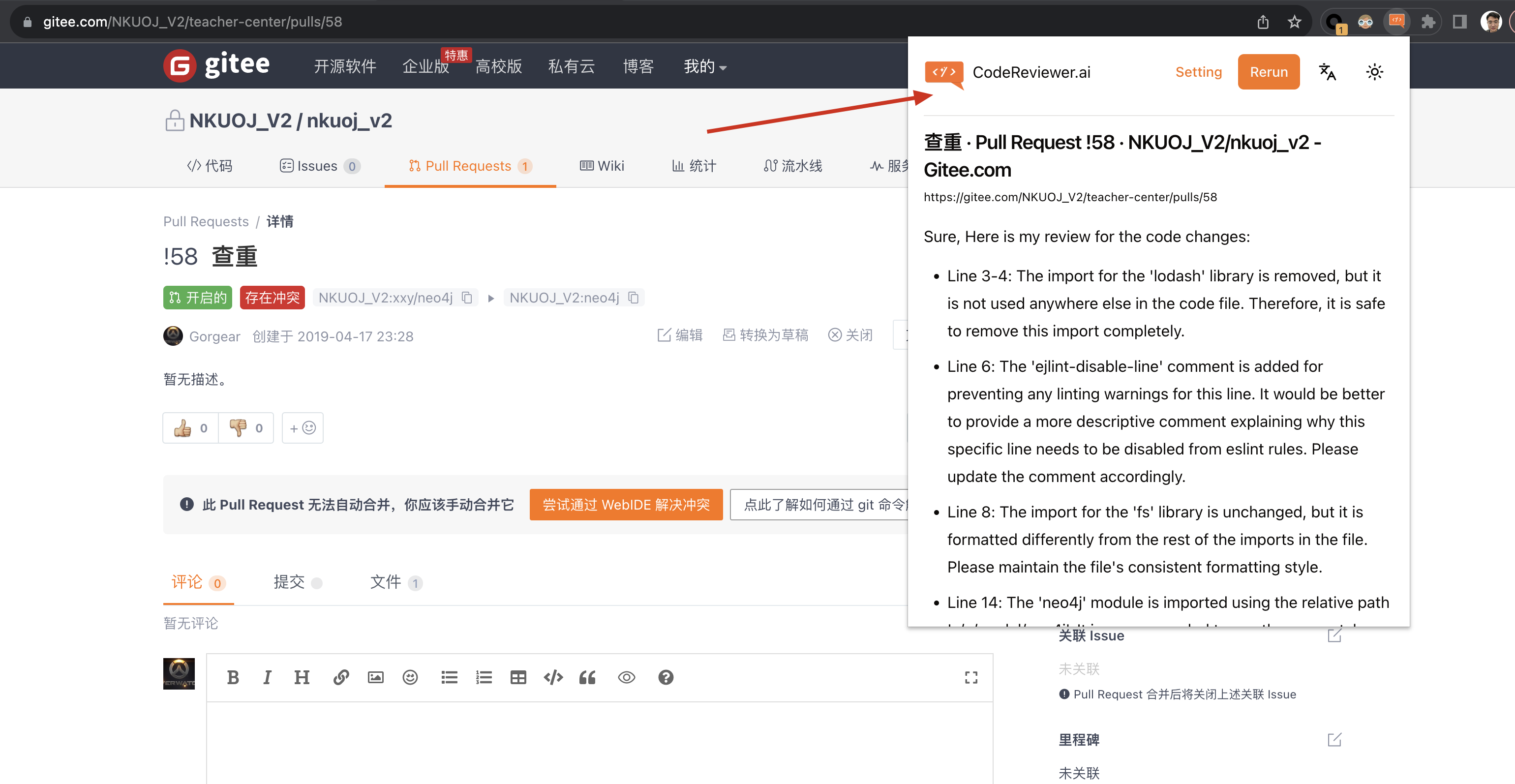Click the thumbs-up reaction button
1515x784 pixels.
coord(190,427)
